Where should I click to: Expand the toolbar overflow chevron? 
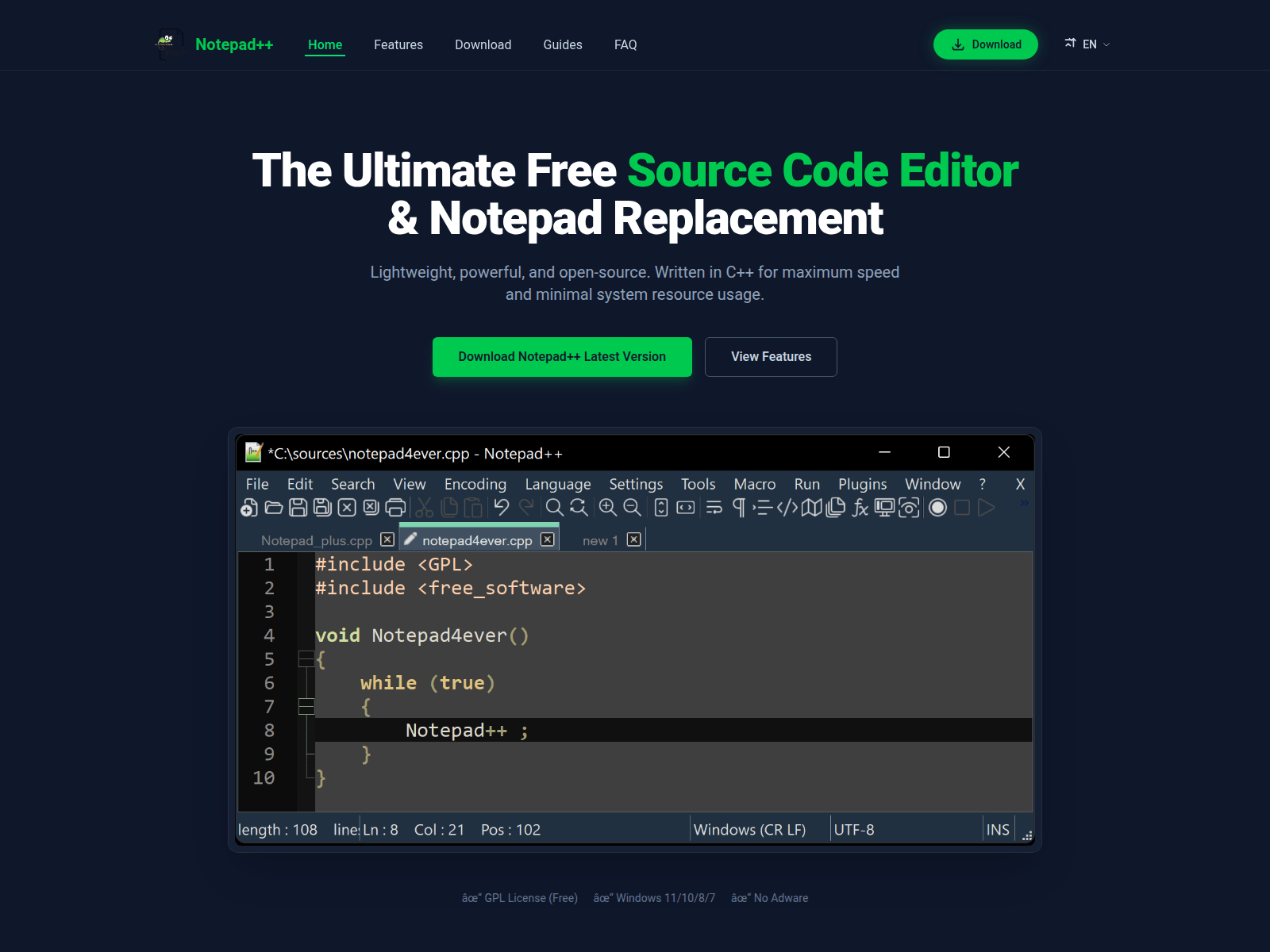click(1024, 503)
